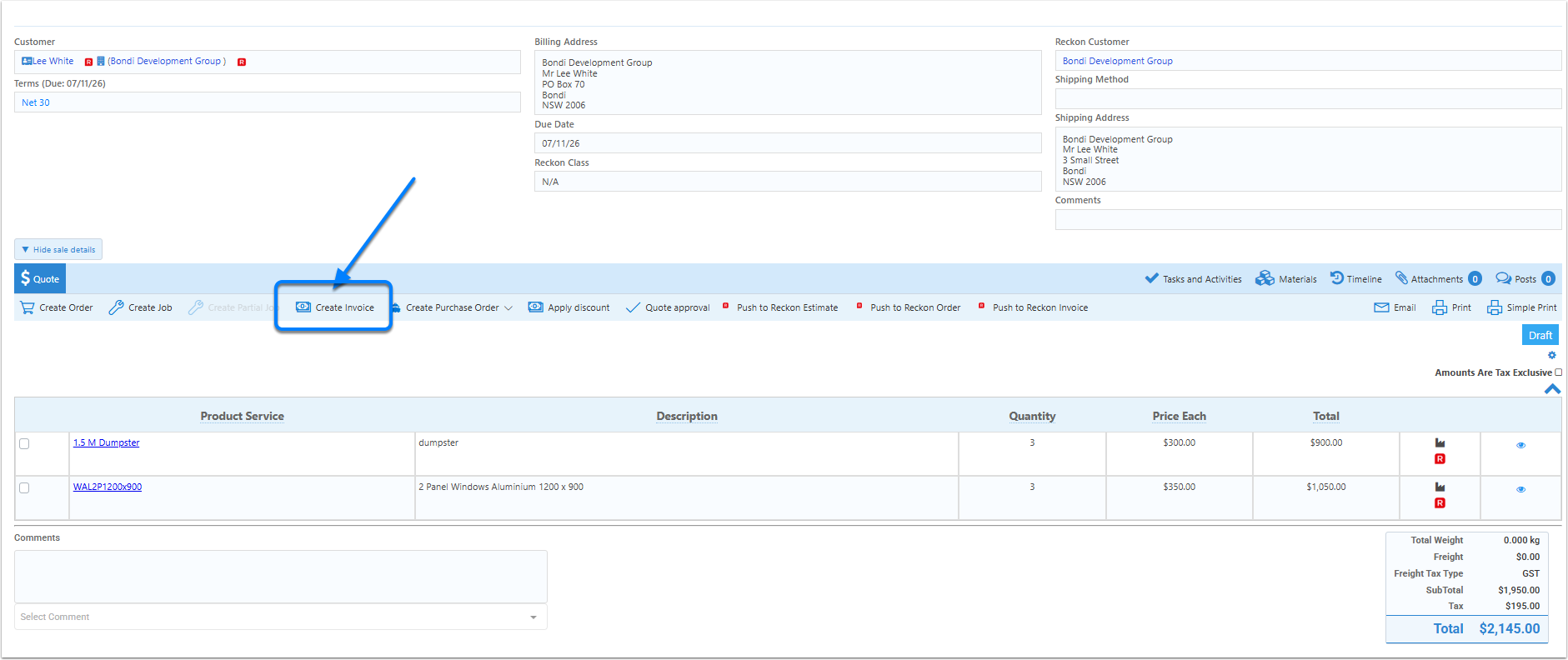
Task: Open the Bondi Development Group customer link
Action: (x=167, y=61)
